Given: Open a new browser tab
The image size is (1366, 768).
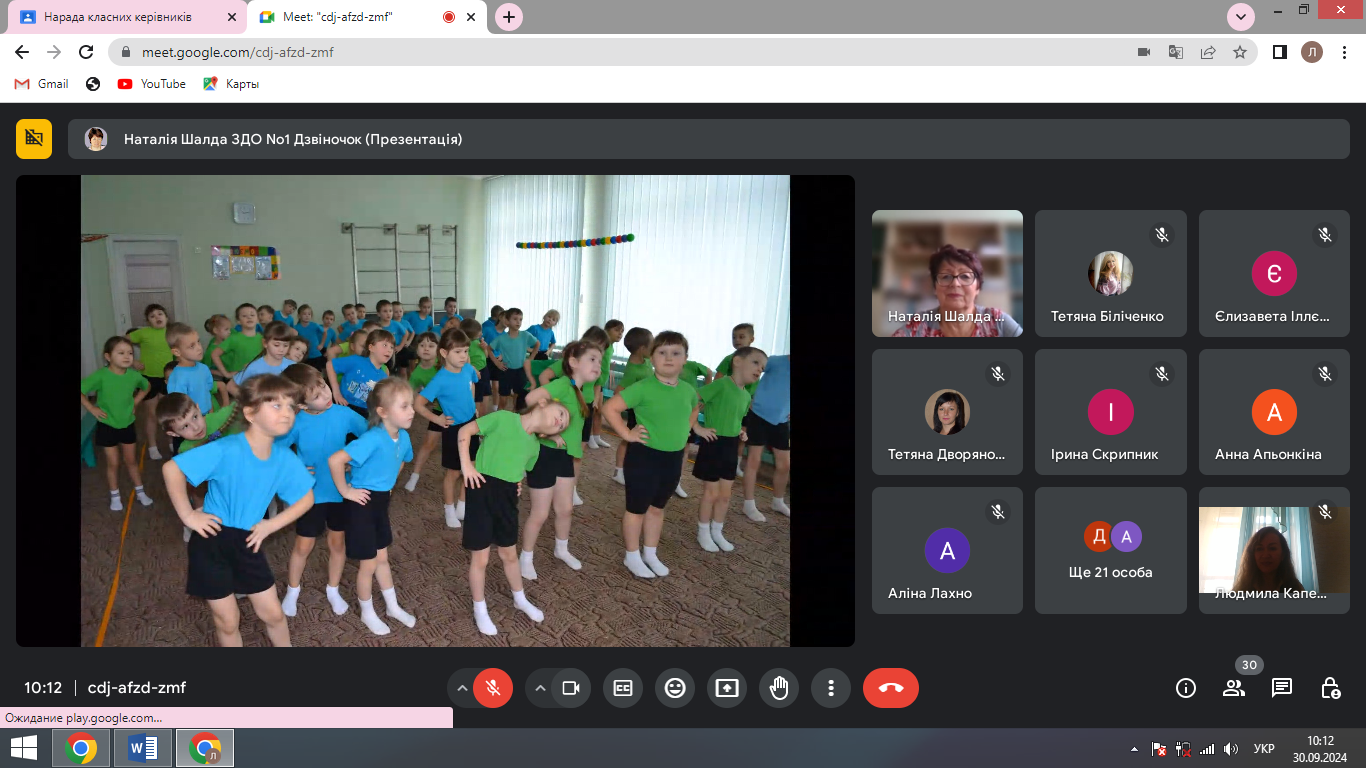Looking at the screenshot, I should tap(509, 17).
